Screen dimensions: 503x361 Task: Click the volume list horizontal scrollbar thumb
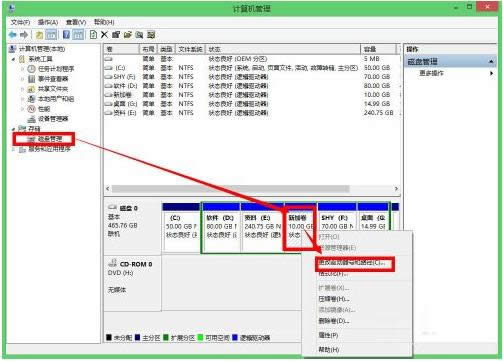point(231,189)
